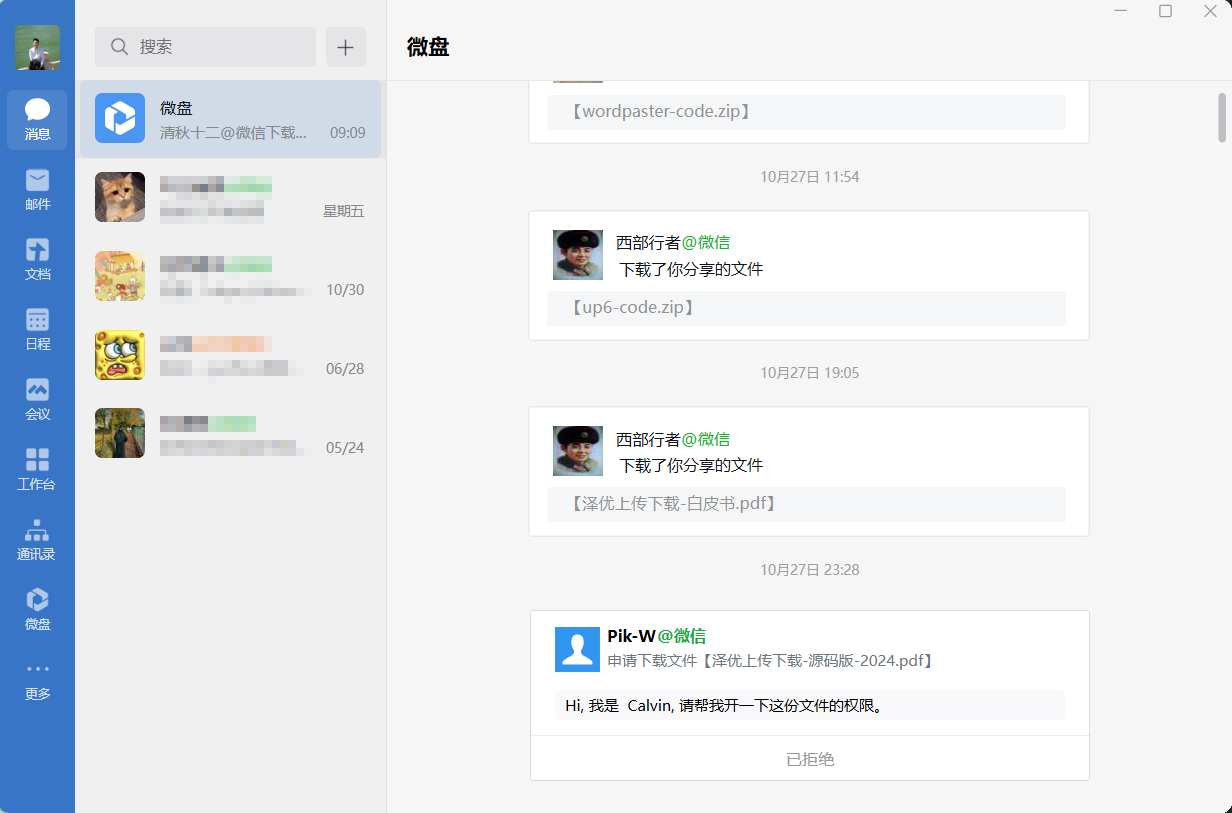1232x813 pixels.
Task: Click 清秋十二@微信下载 preview text
Action: pos(234,132)
